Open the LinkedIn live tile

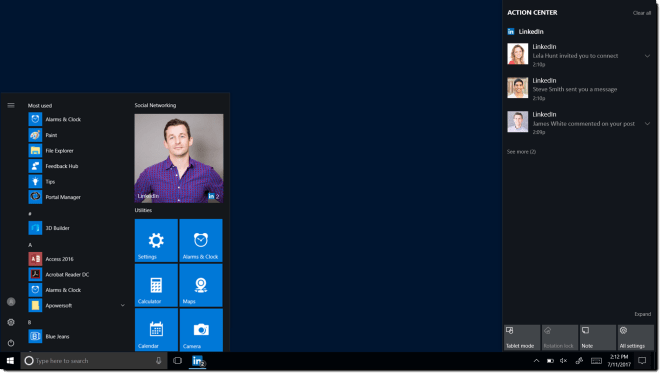coord(180,159)
